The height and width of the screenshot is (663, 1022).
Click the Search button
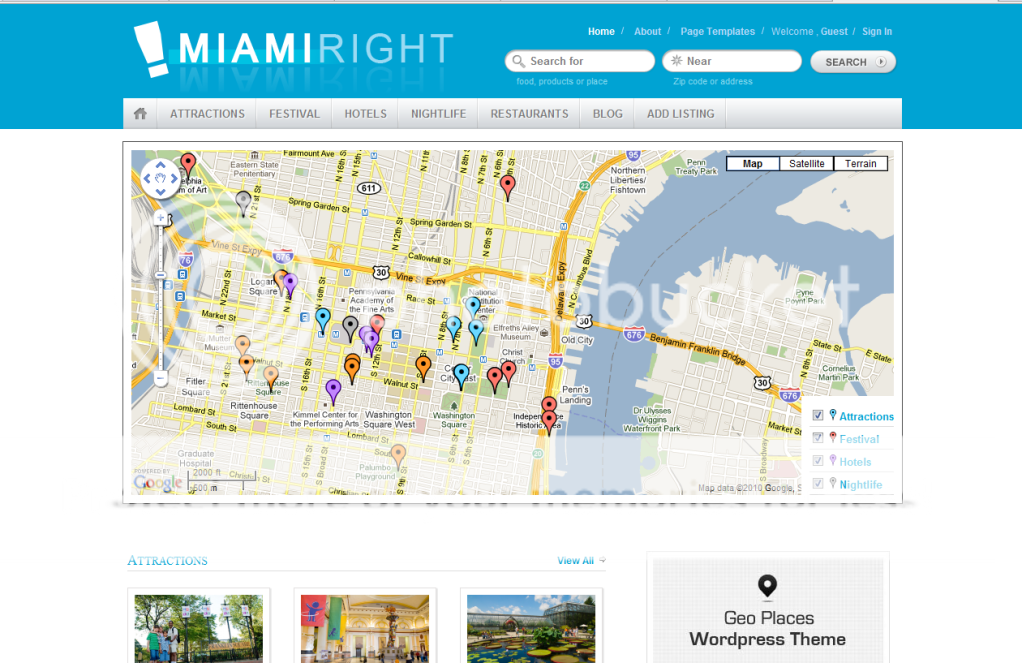click(853, 62)
